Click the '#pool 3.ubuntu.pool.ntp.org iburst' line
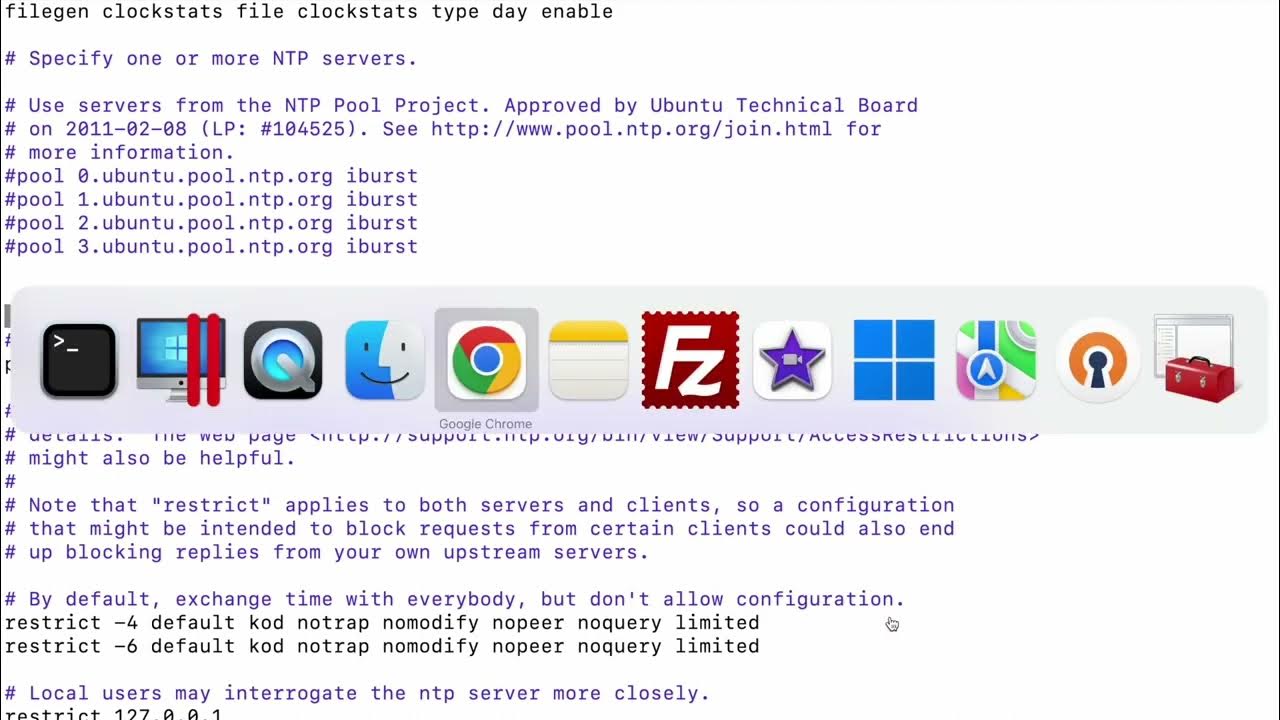This screenshot has height=720, width=1280. click(x=211, y=246)
